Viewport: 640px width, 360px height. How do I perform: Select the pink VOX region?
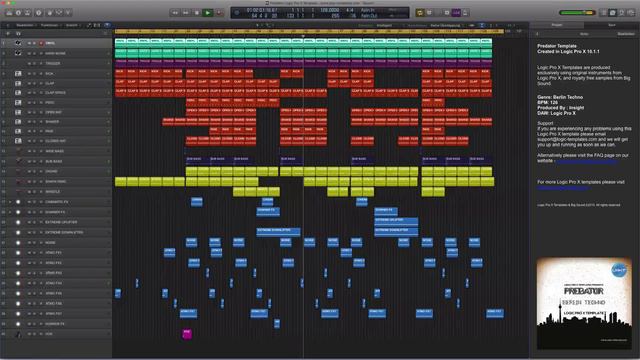[x=187, y=334]
